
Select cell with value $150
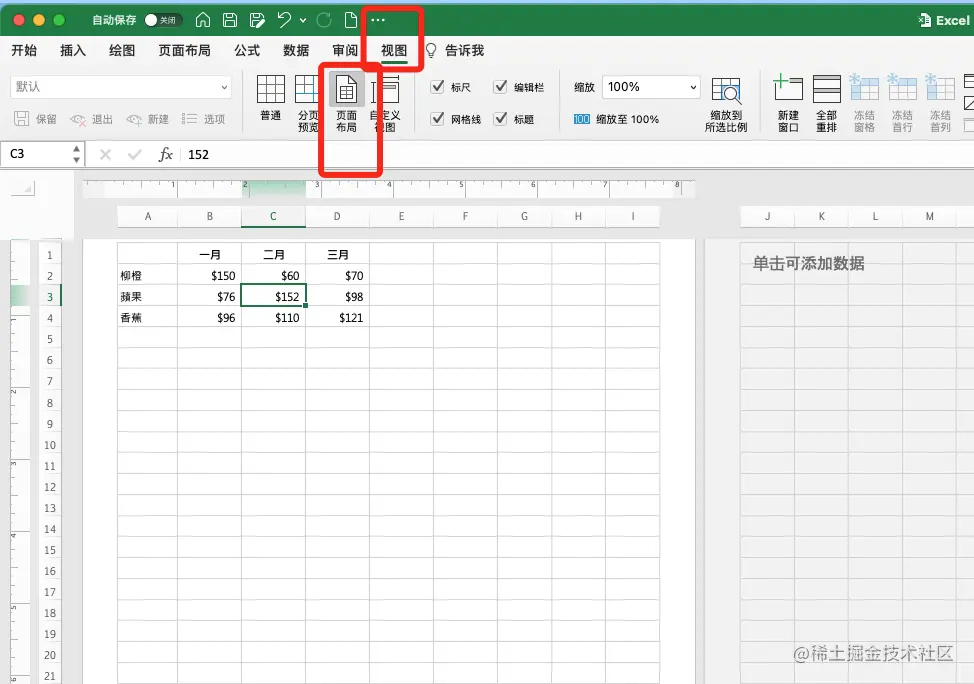[209, 276]
